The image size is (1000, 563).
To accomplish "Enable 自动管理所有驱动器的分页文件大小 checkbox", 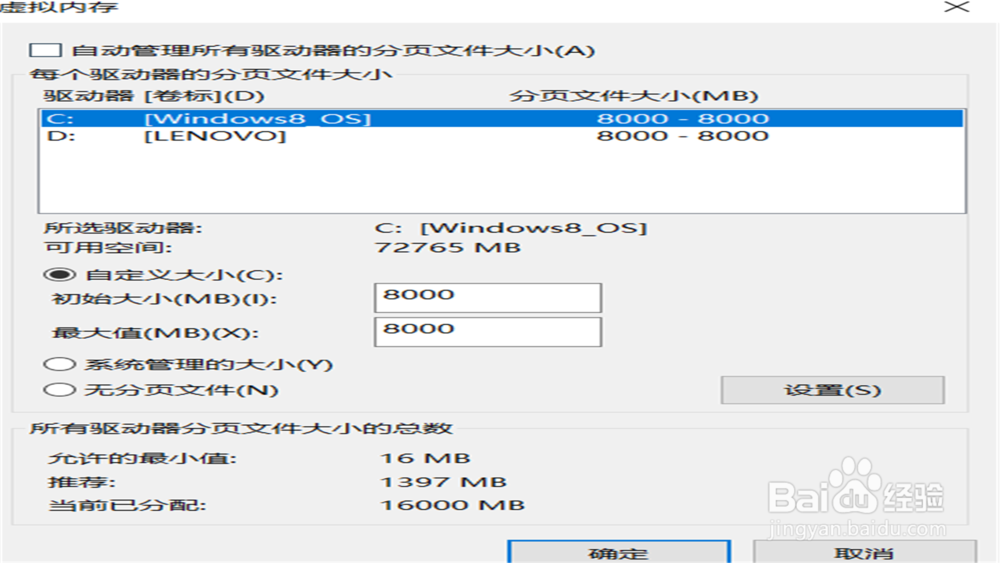I will 45,50.
